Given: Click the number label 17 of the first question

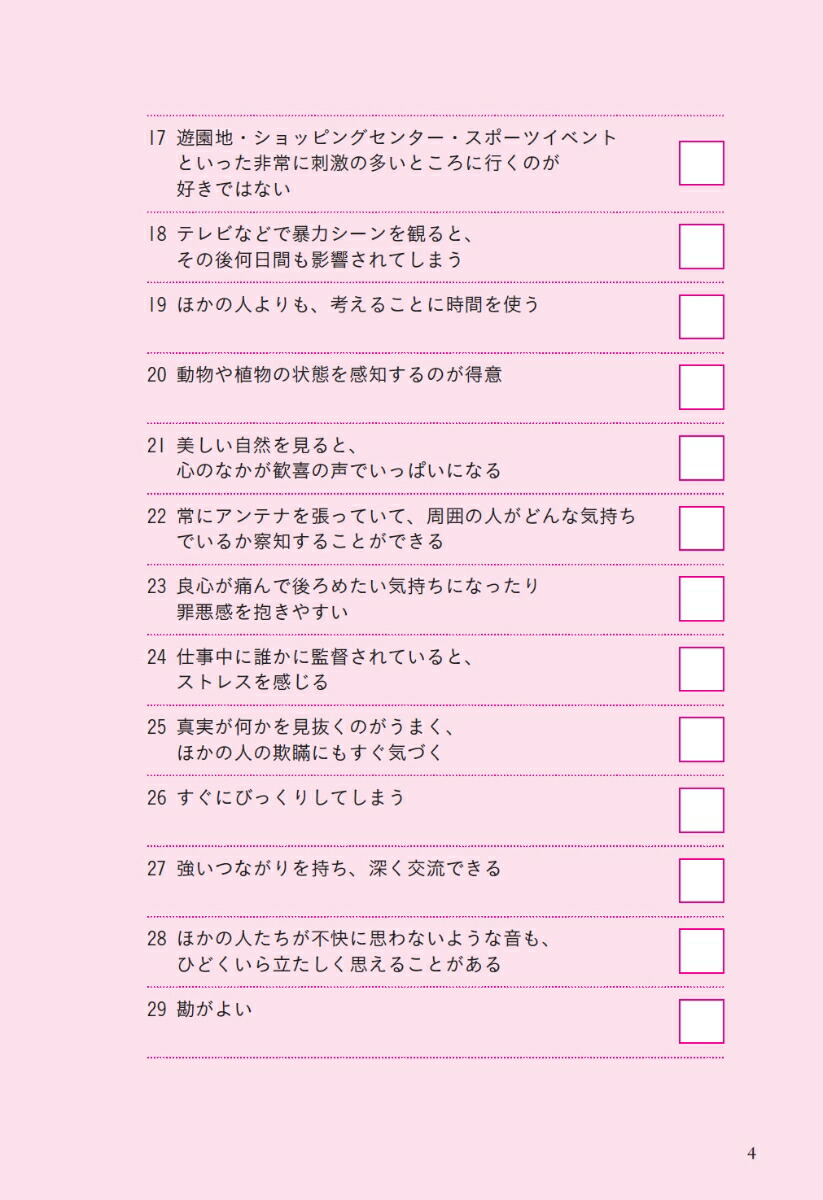Looking at the screenshot, I should pyautogui.click(x=155, y=138).
